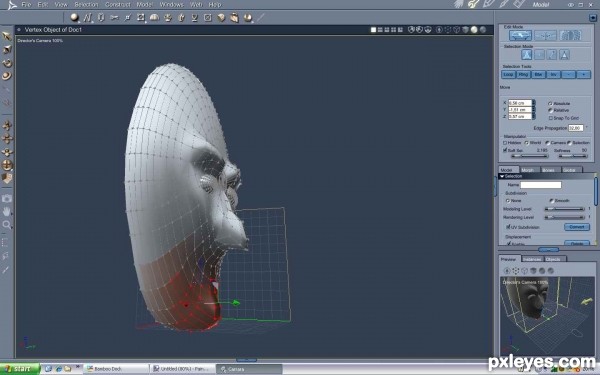The width and height of the screenshot is (600, 375).
Task: Click the Loop selection button
Action: (508, 75)
